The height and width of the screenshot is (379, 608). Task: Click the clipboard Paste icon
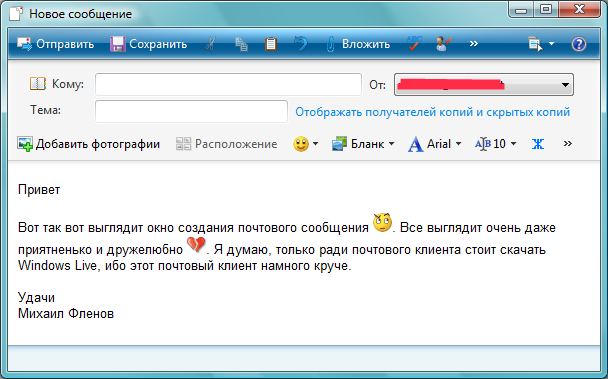(x=271, y=44)
